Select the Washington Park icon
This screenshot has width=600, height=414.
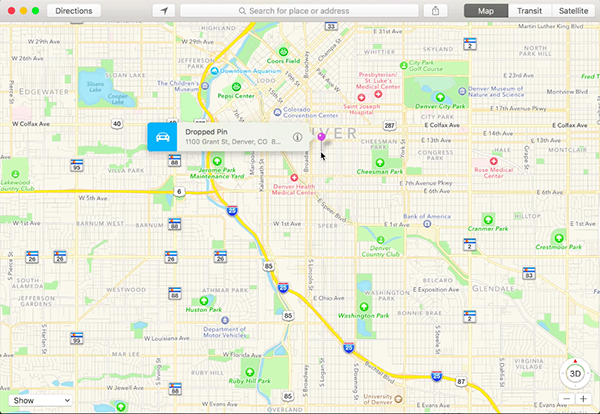pos(364,306)
